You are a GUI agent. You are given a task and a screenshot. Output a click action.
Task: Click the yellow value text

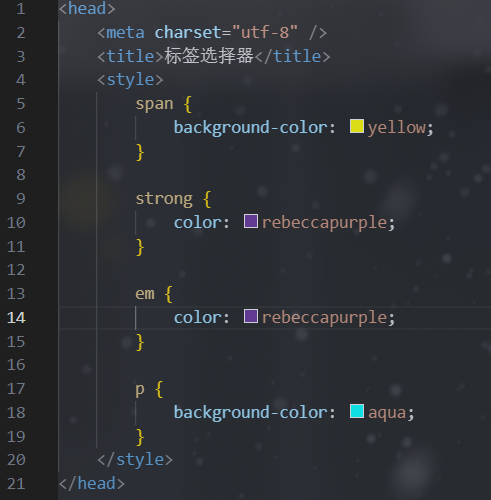397,128
